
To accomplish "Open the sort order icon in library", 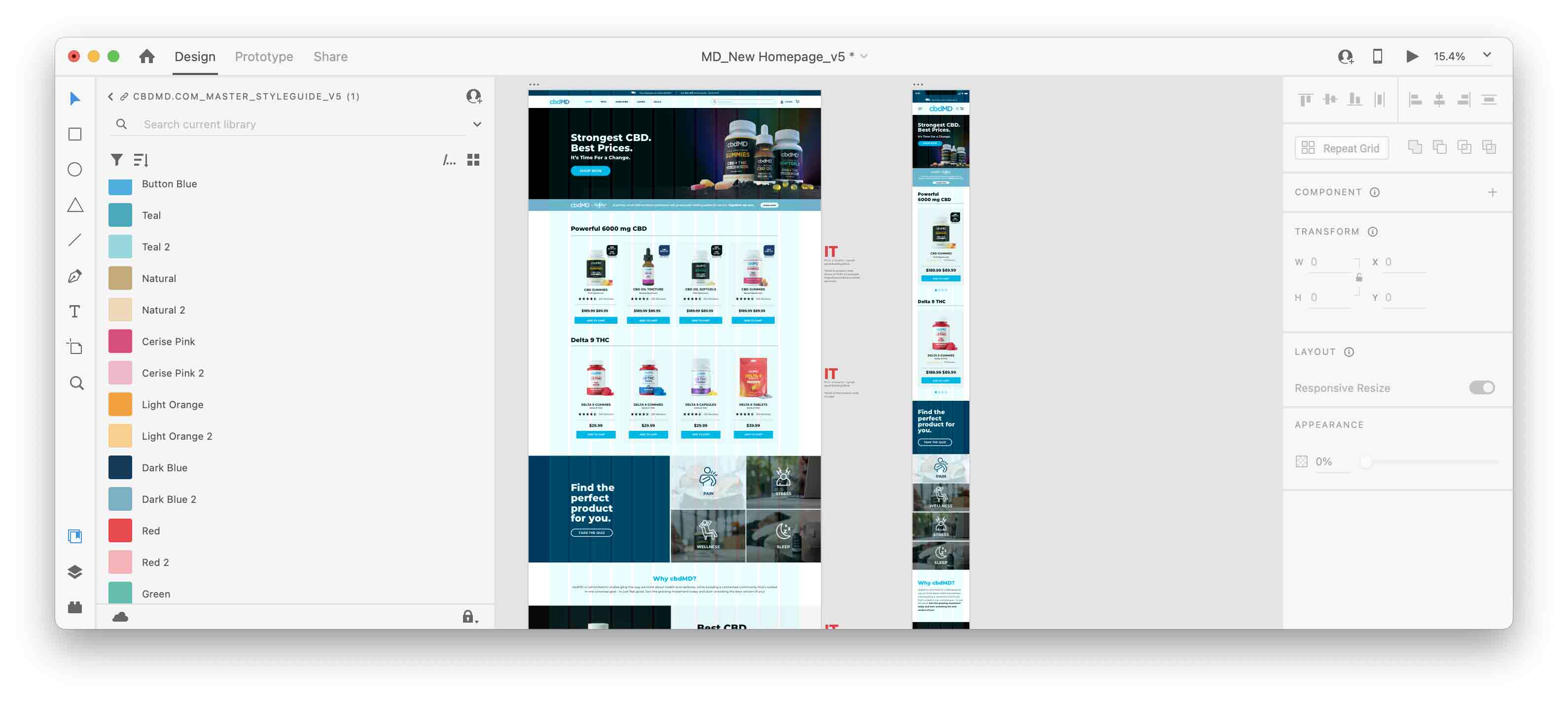I will pos(141,160).
